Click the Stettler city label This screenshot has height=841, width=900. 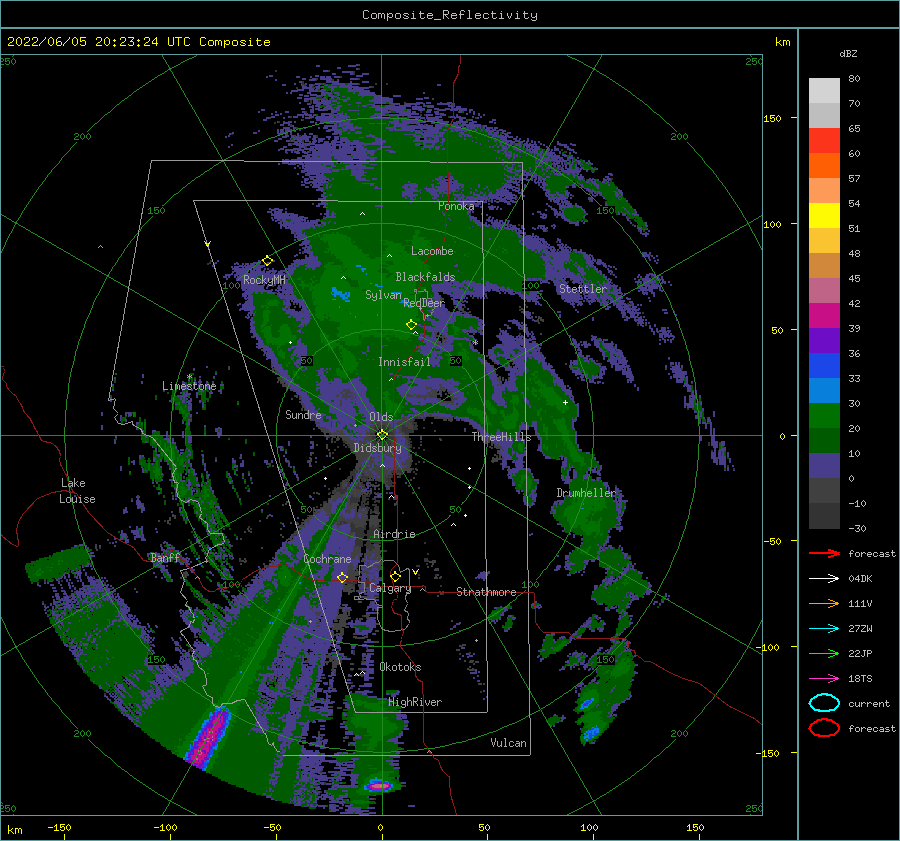(583, 289)
